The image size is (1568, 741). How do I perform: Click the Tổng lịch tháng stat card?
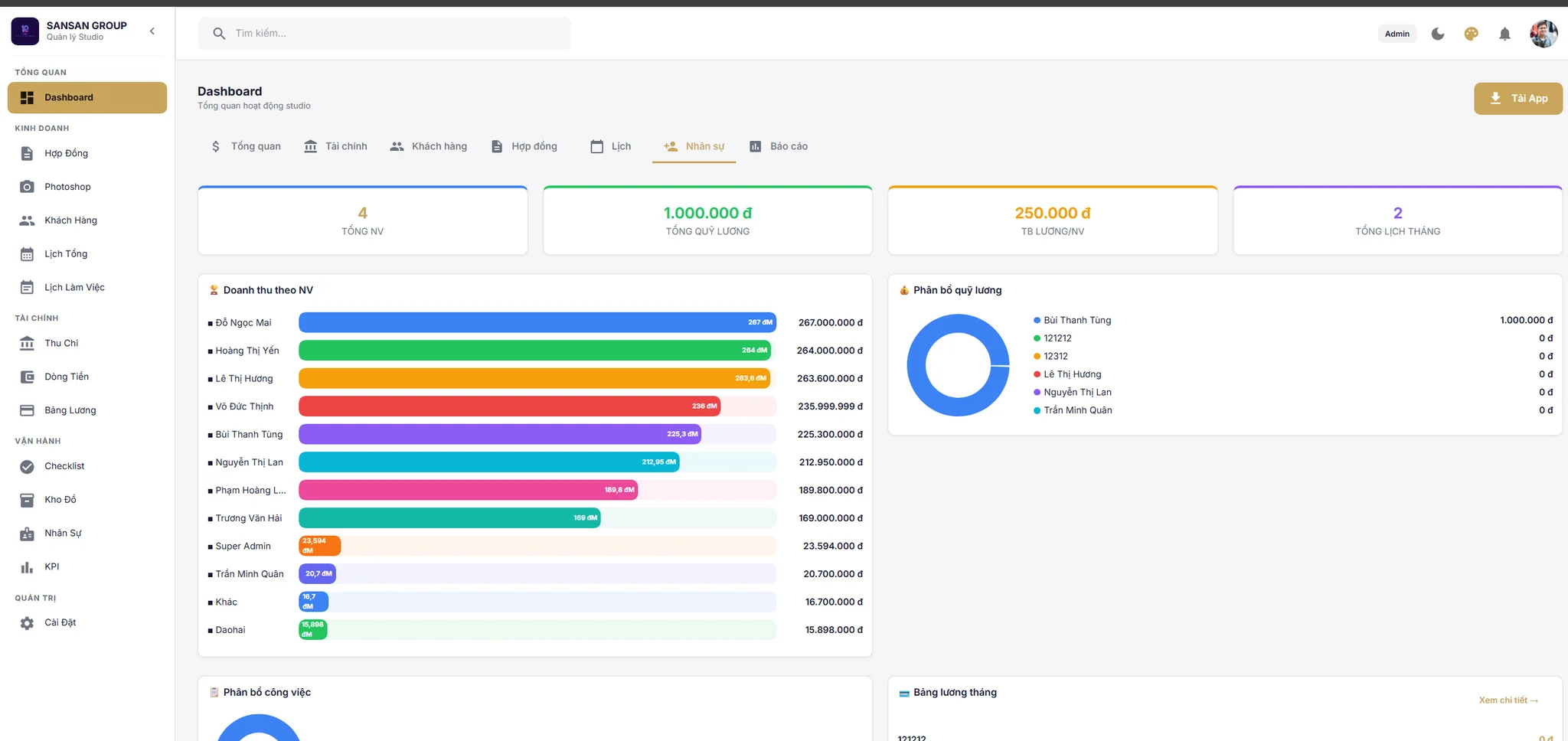point(1398,220)
